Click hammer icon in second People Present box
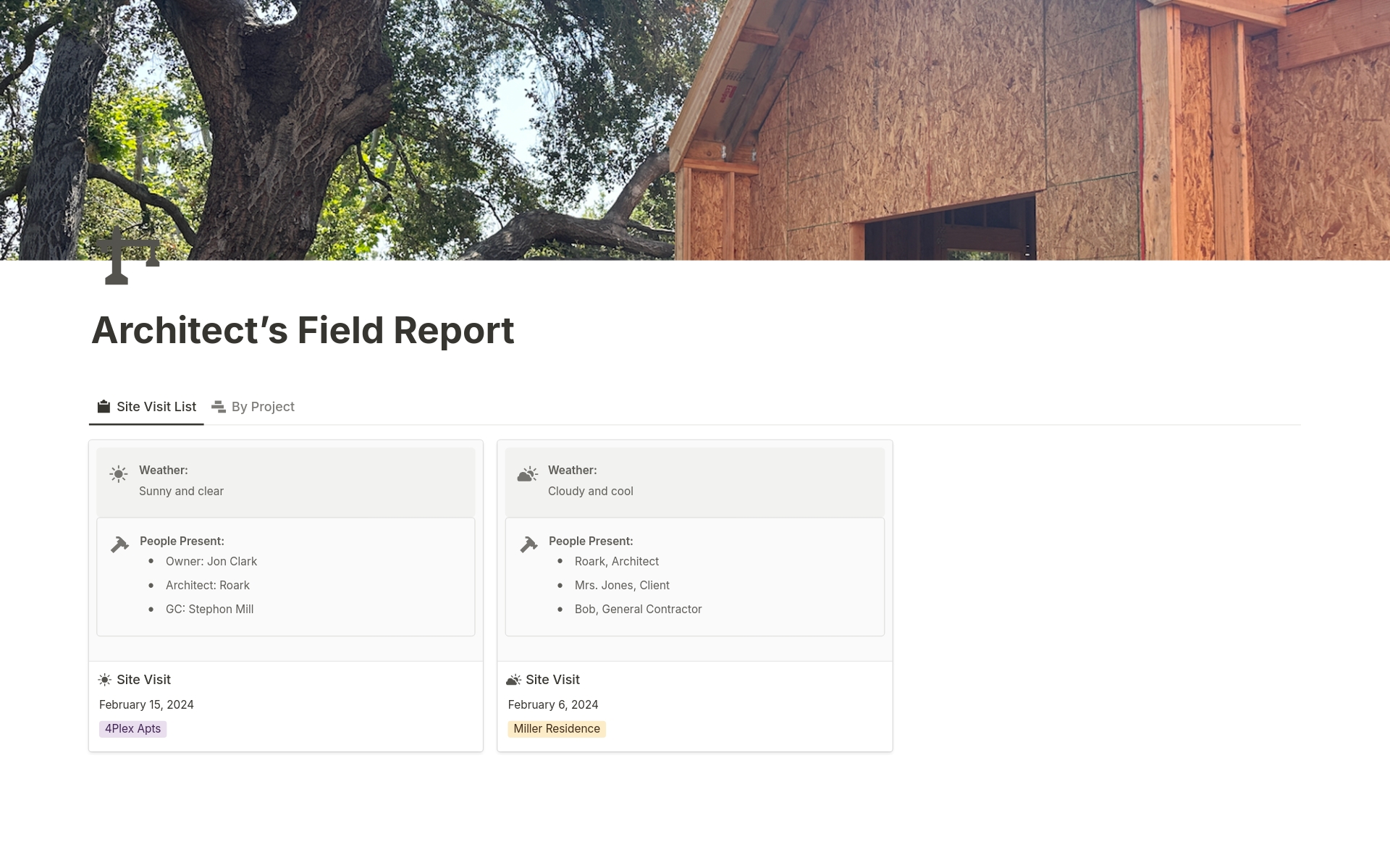1390x868 pixels. pyautogui.click(x=528, y=544)
